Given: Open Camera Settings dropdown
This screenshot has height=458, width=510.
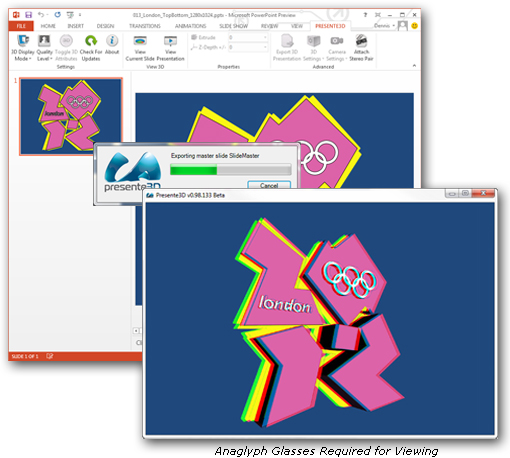Looking at the screenshot, I should coord(337,48).
